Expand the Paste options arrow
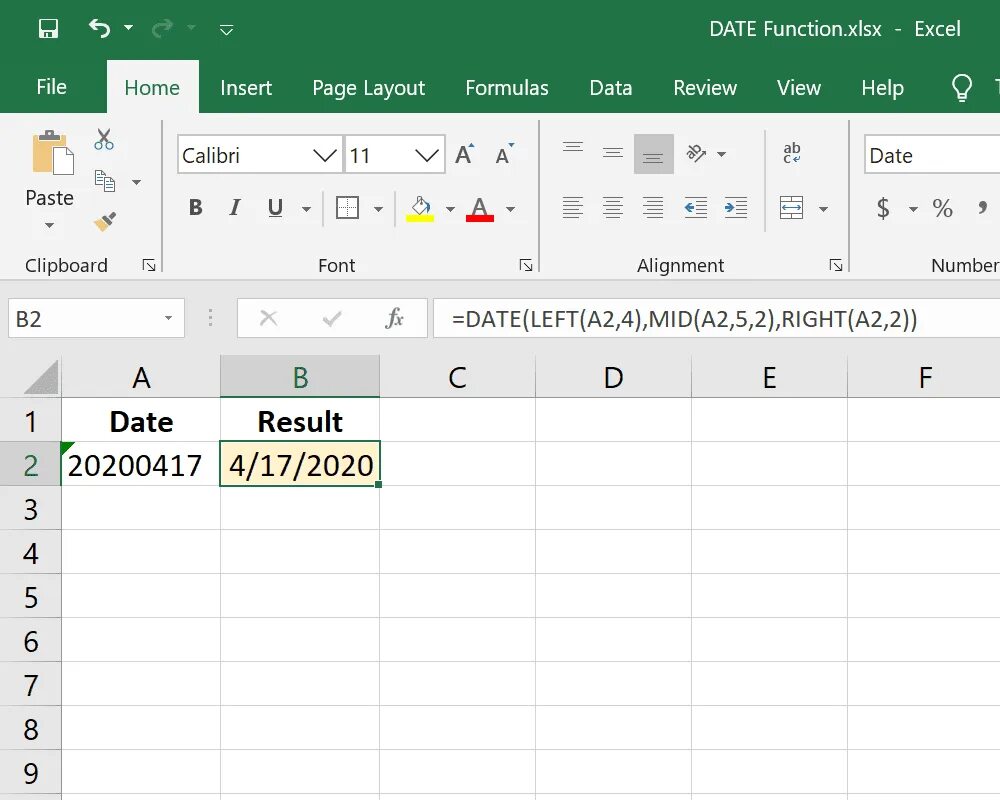Screen dimensions: 1000x800 [50, 225]
